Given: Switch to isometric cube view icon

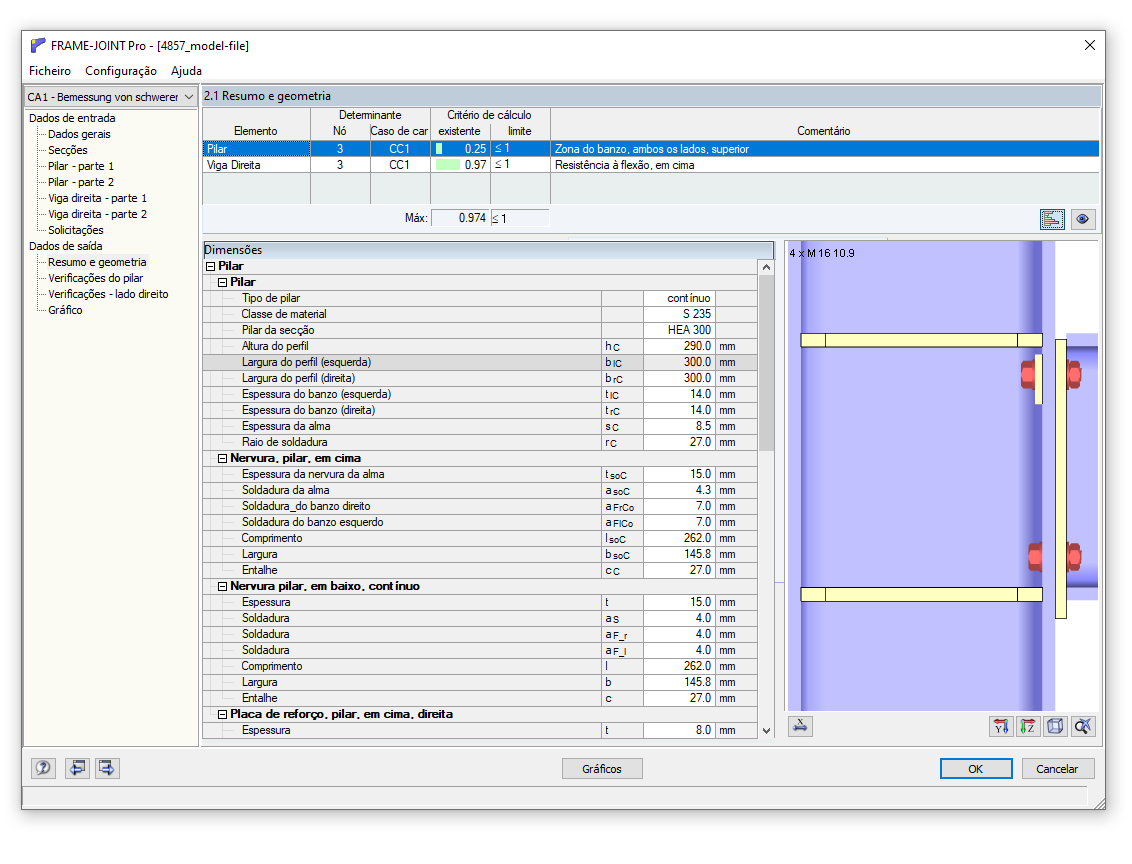Looking at the screenshot, I should tap(1055, 726).
